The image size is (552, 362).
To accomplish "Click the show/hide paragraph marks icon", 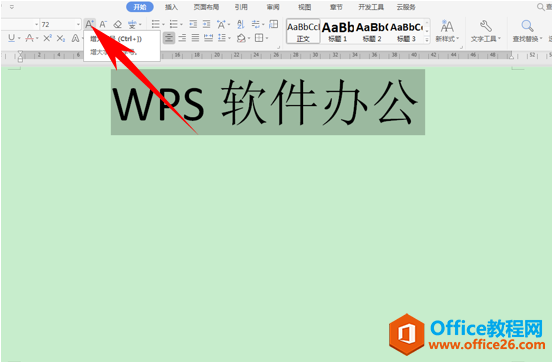I will [256, 24].
